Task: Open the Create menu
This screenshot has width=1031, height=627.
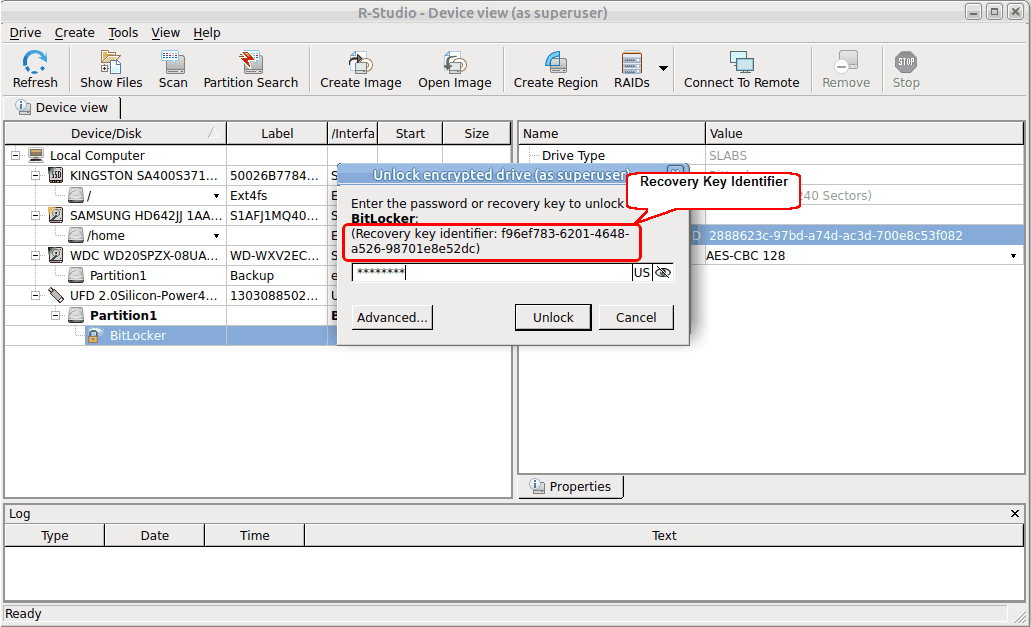Action: (74, 33)
